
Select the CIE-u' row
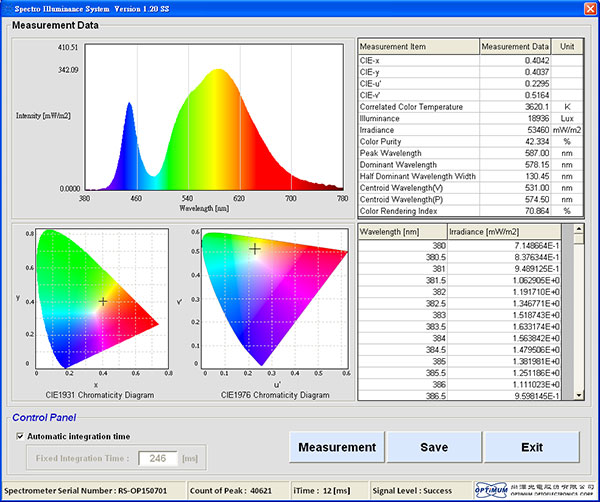(x=471, y=83)
